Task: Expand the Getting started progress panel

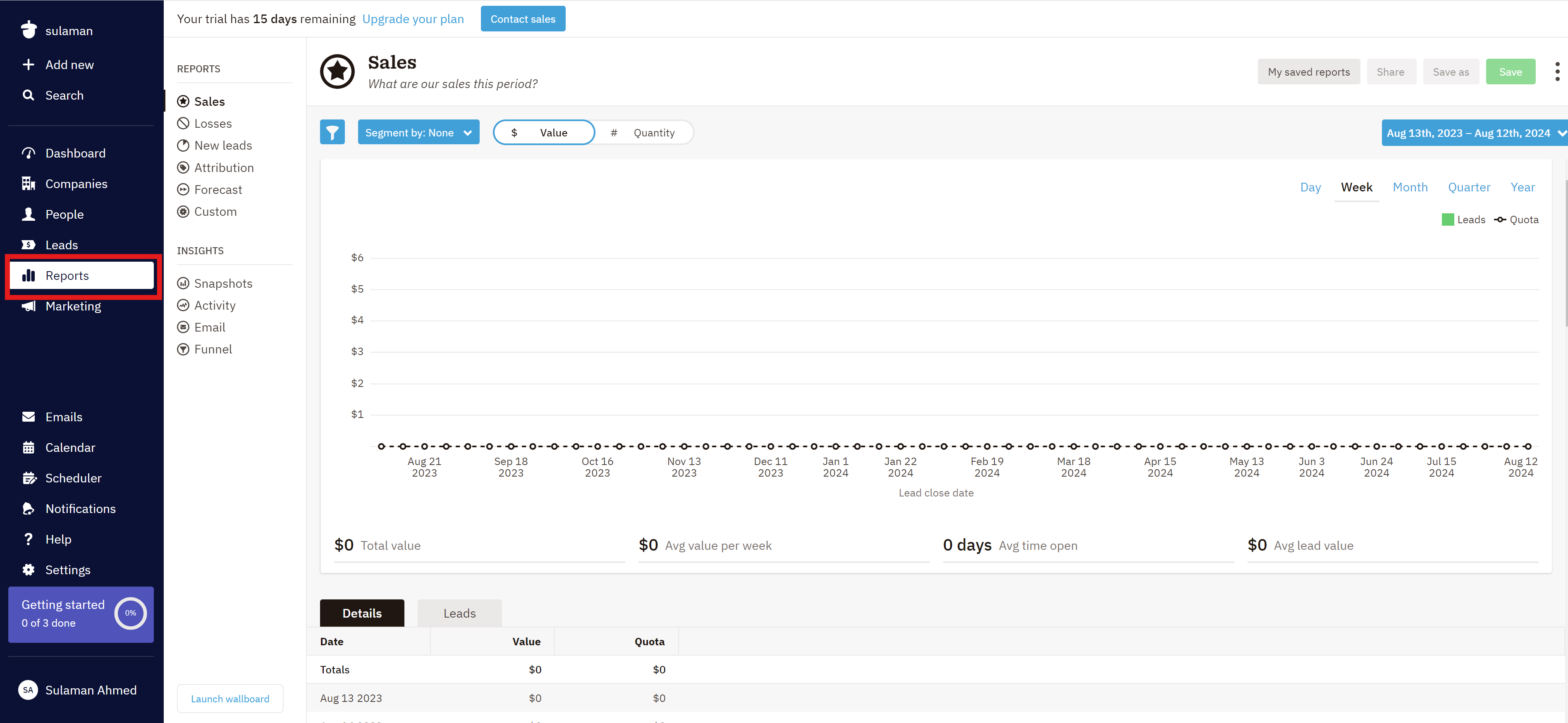Action: point(80,614)
